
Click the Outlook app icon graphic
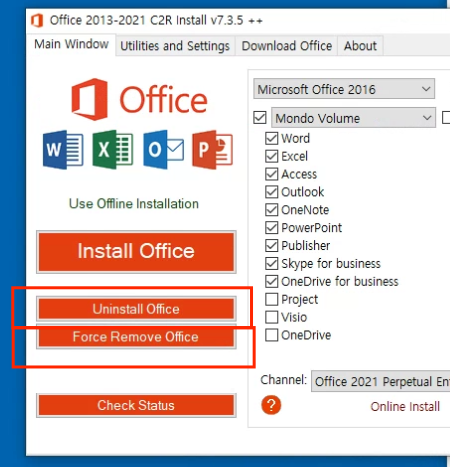163,150
